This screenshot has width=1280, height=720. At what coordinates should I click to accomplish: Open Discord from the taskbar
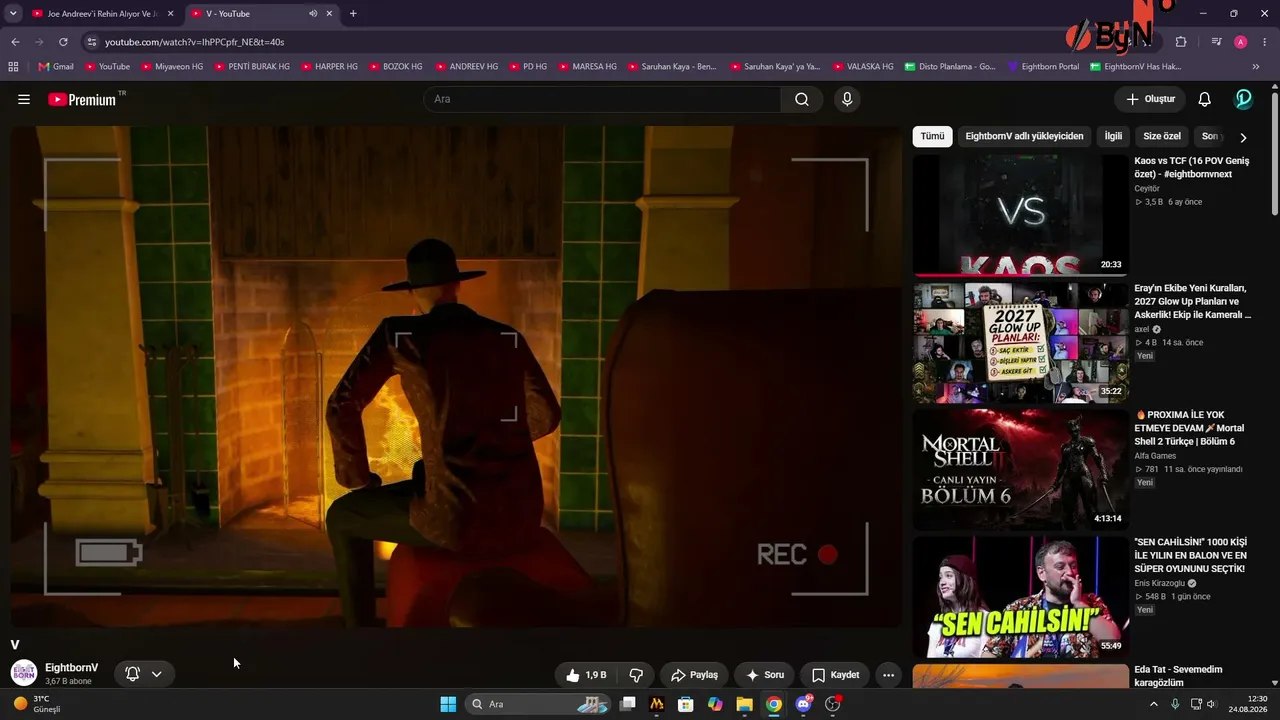pyautogui.click(x=803, y=704)
